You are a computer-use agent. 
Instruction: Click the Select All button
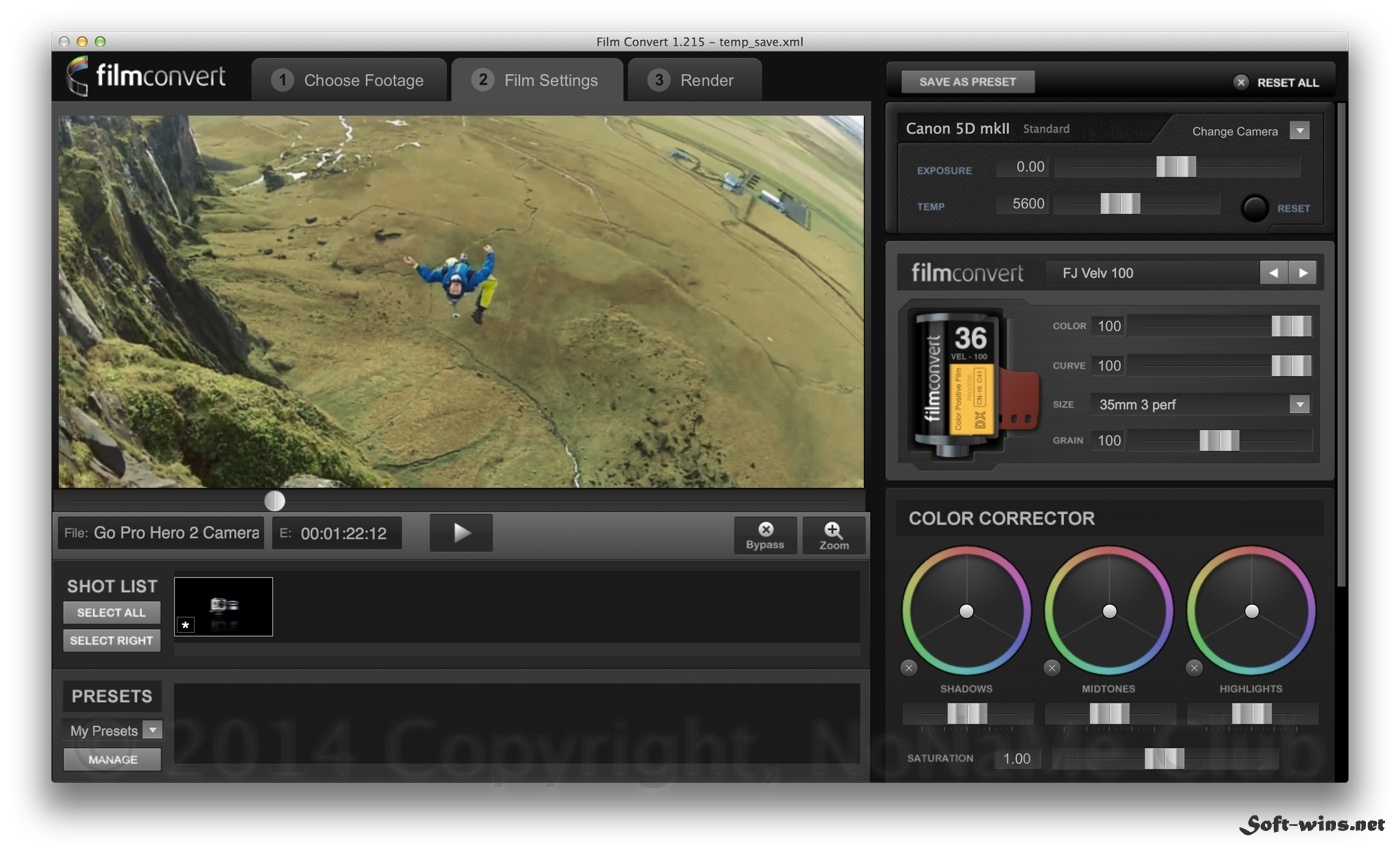click(111, 612)
